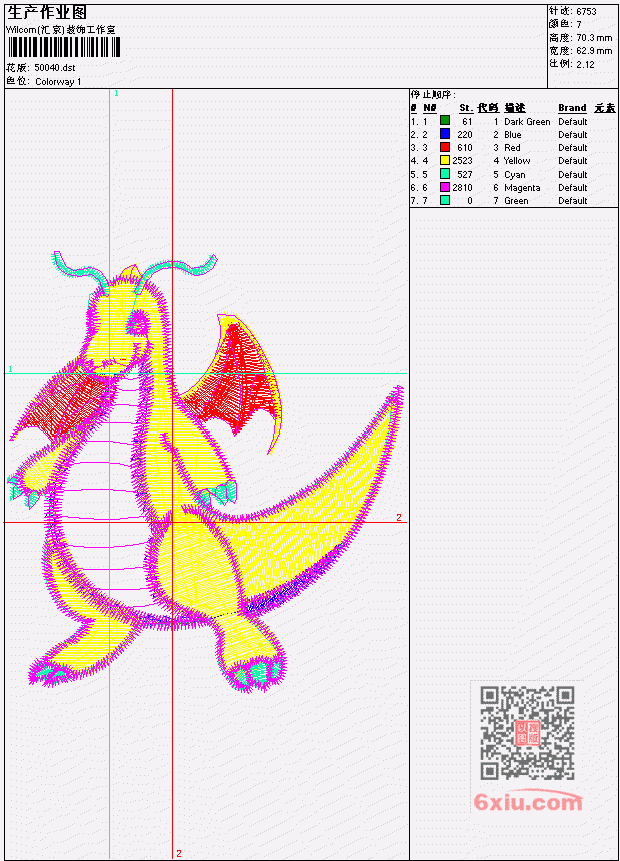Click the '停止顺序:' heading
Screen dimensions: 620x861
point(434,94)
